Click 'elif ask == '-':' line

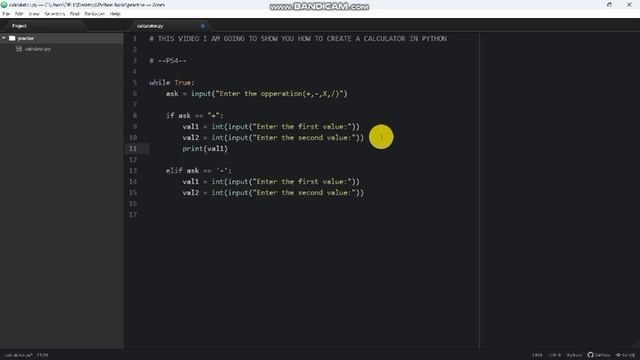tap(199, 171)
